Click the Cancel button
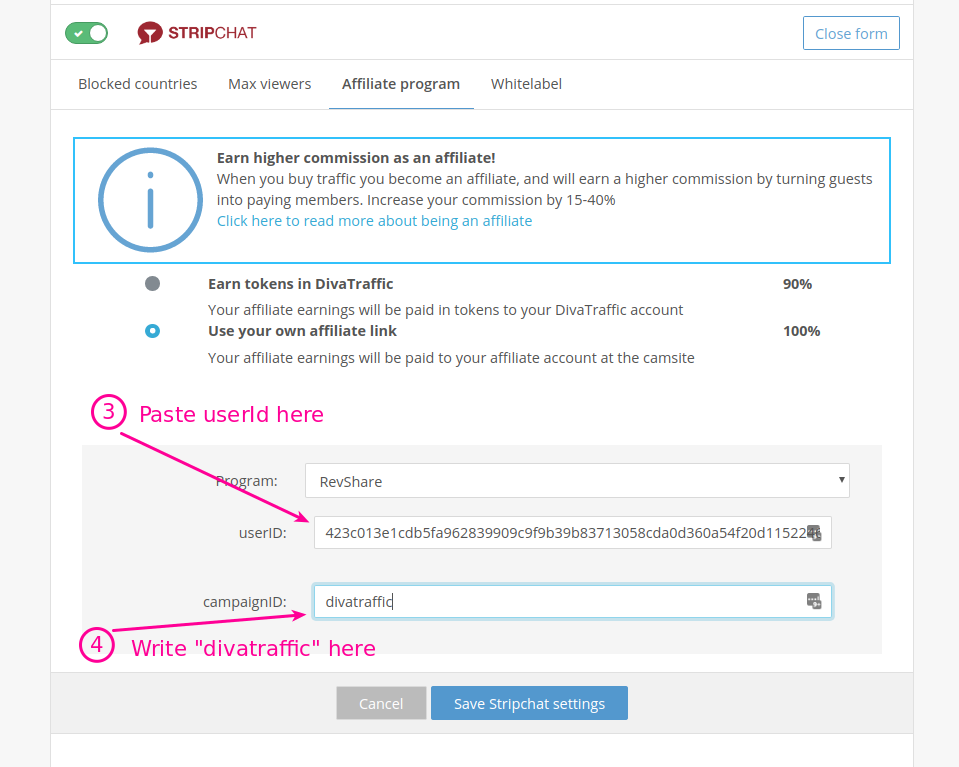 (x=381, y=703)
